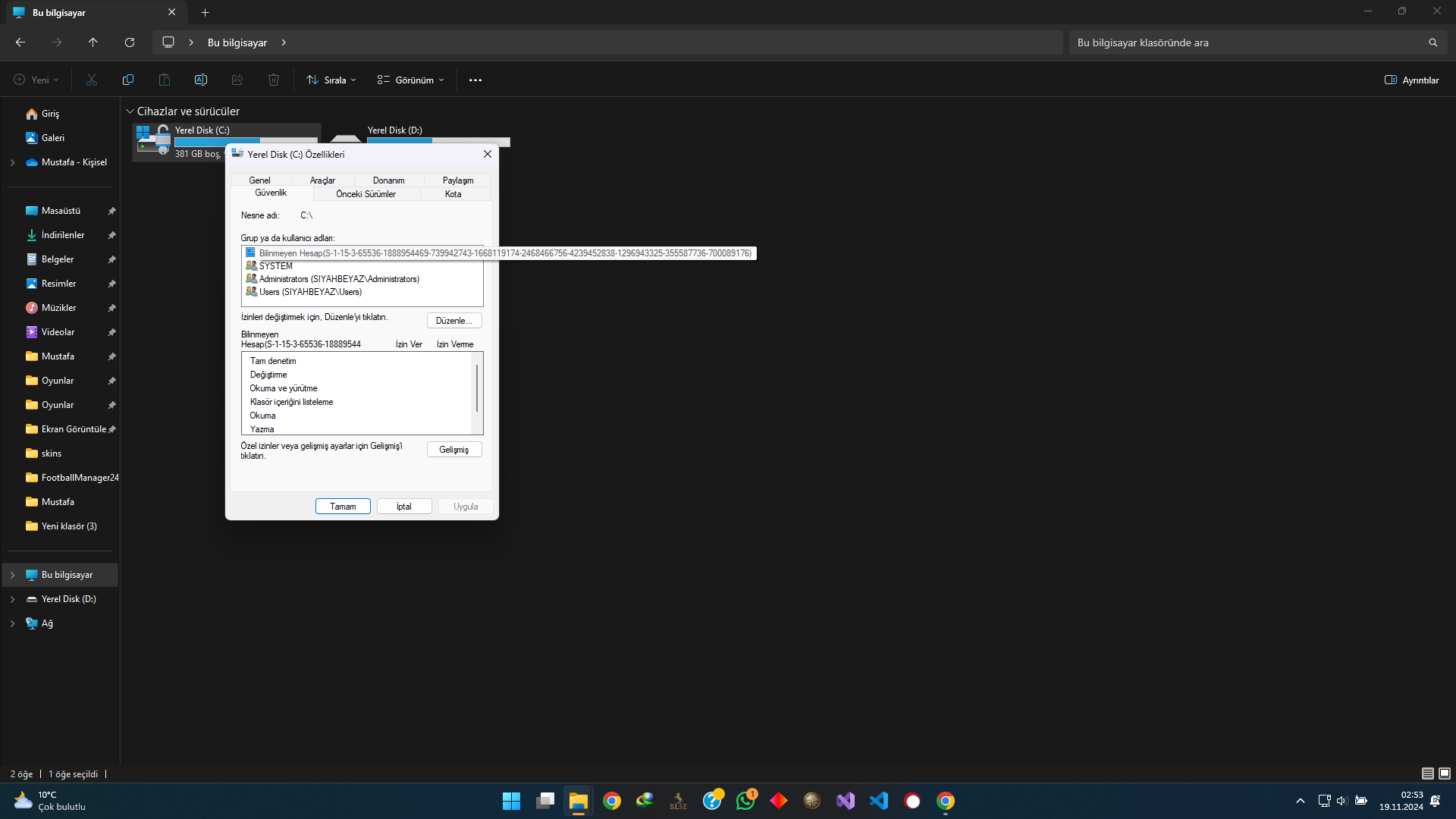The width and height of the screenshot is (1456, 819).
Task: Open WhatsApp from taskbar
Action: (x=746, y=801)
